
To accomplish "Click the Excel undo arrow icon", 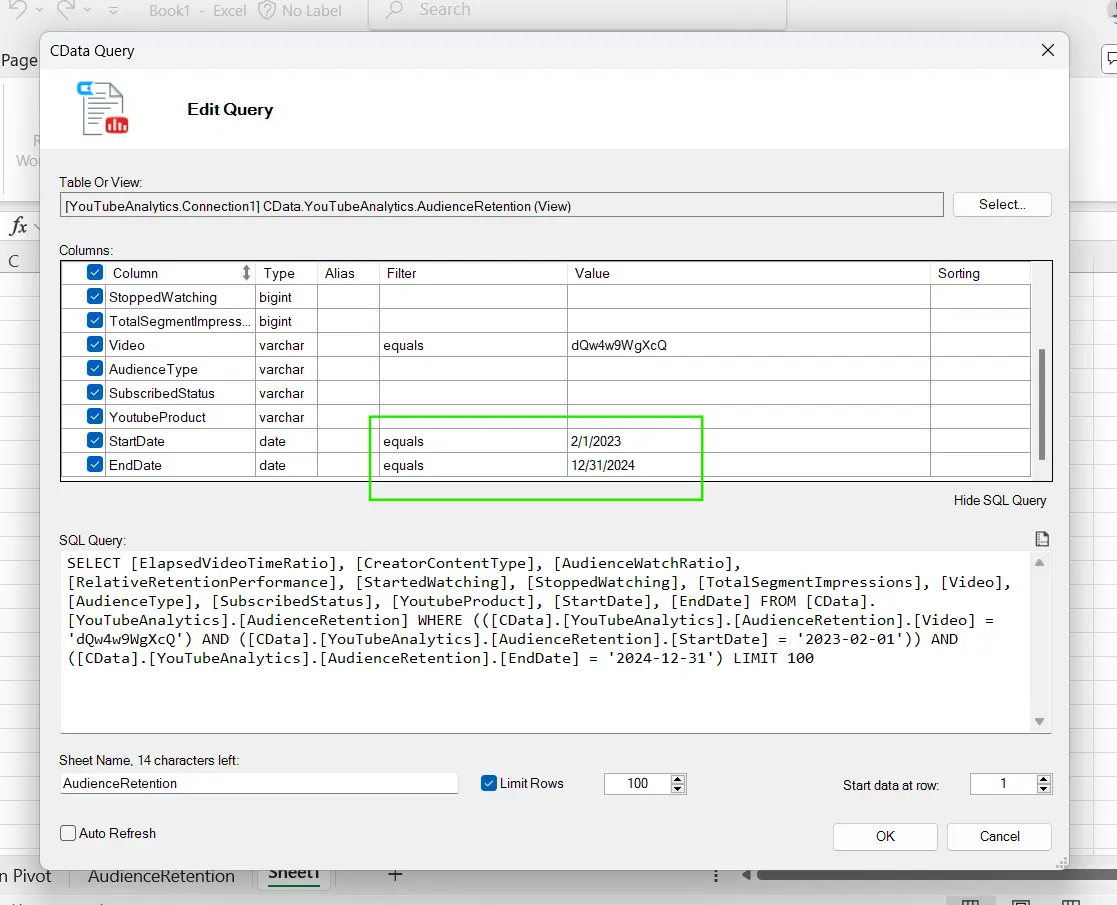I will (17, 10).
